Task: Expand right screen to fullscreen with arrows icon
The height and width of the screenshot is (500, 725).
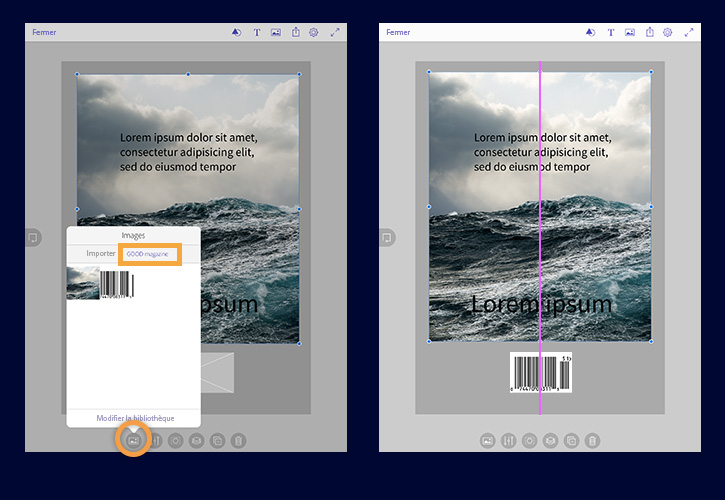Action: point(689,32)
